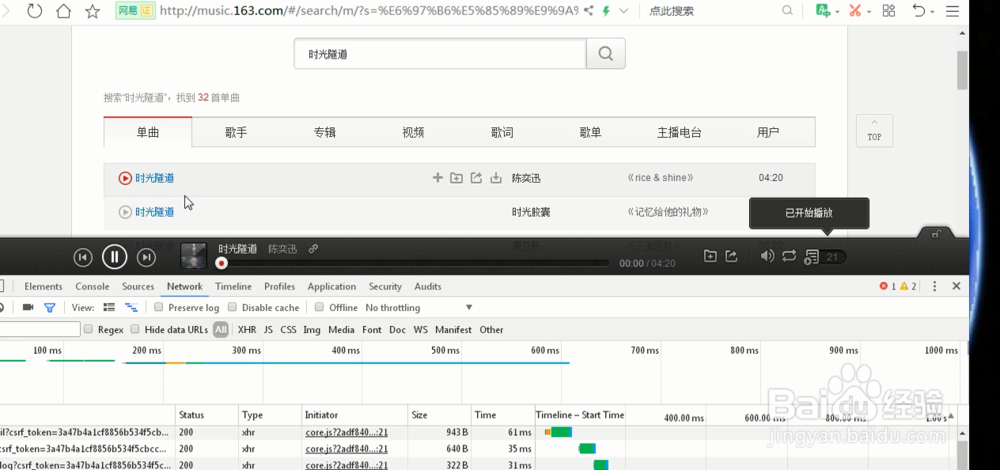Add 陈奕迅's song to playlist with plus icon

tap(438, 178)
